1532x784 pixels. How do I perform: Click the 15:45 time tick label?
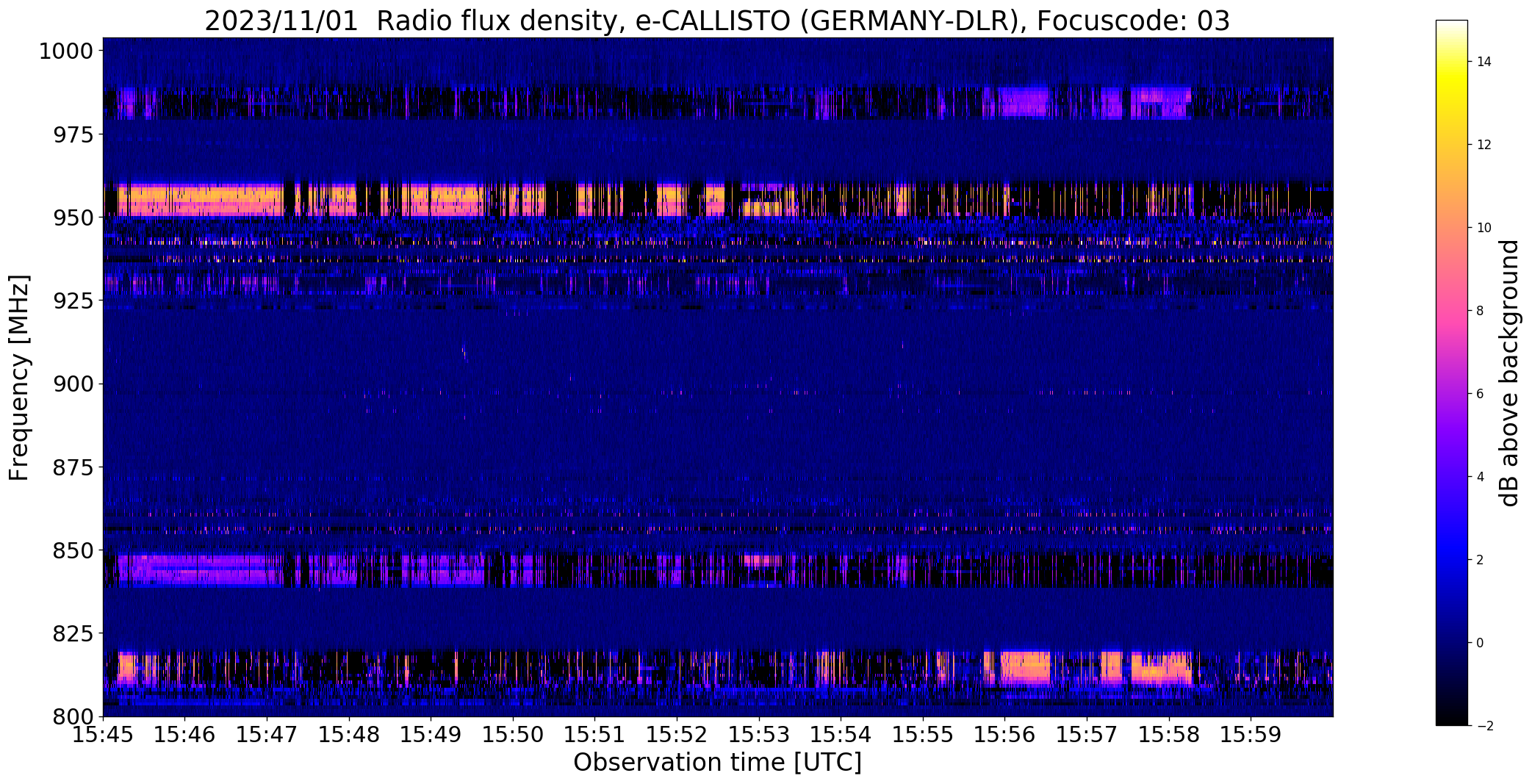(x=103, y=734)
